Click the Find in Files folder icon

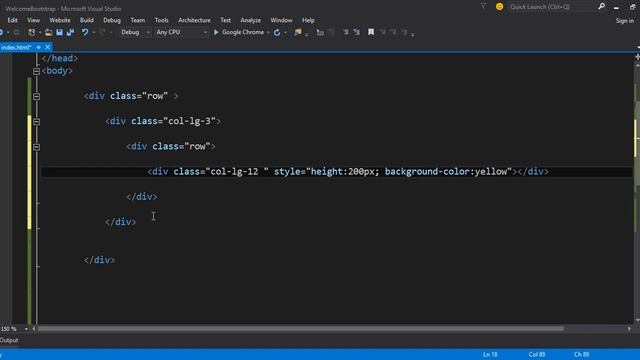tap(298, 32)
